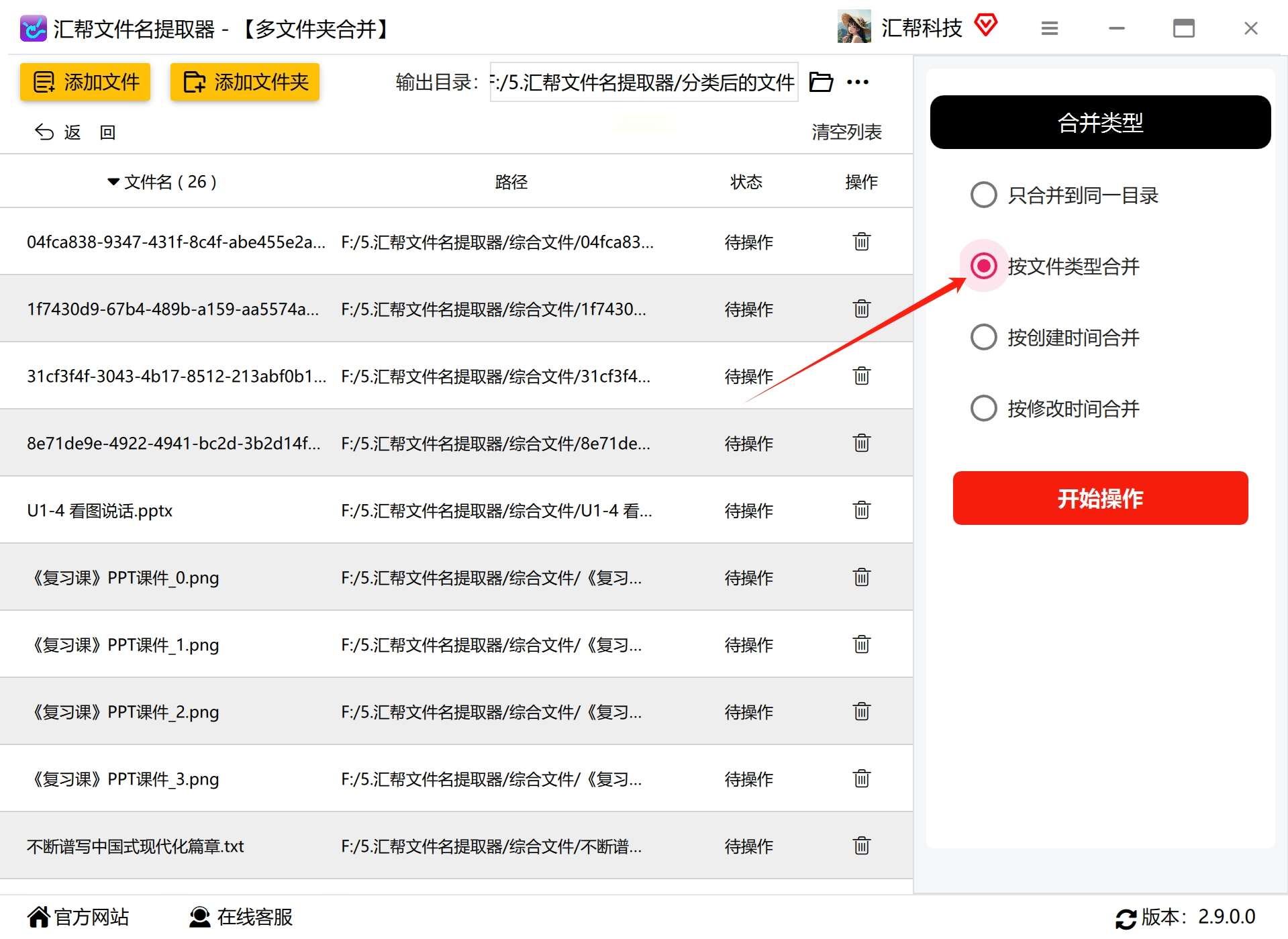Click path cell ending 不断谱...

pos(491,846)
